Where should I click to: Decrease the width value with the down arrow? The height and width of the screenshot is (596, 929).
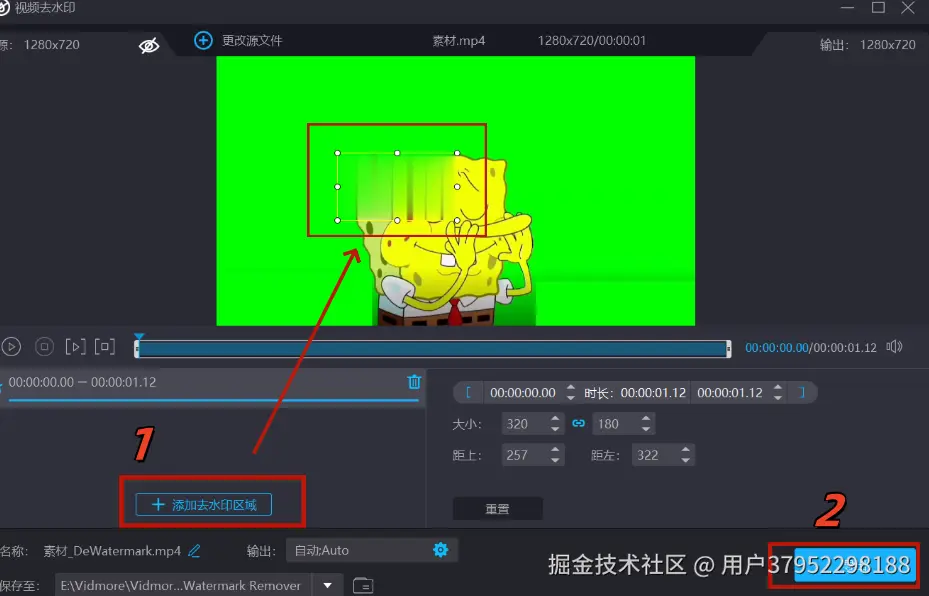(555, 429)
